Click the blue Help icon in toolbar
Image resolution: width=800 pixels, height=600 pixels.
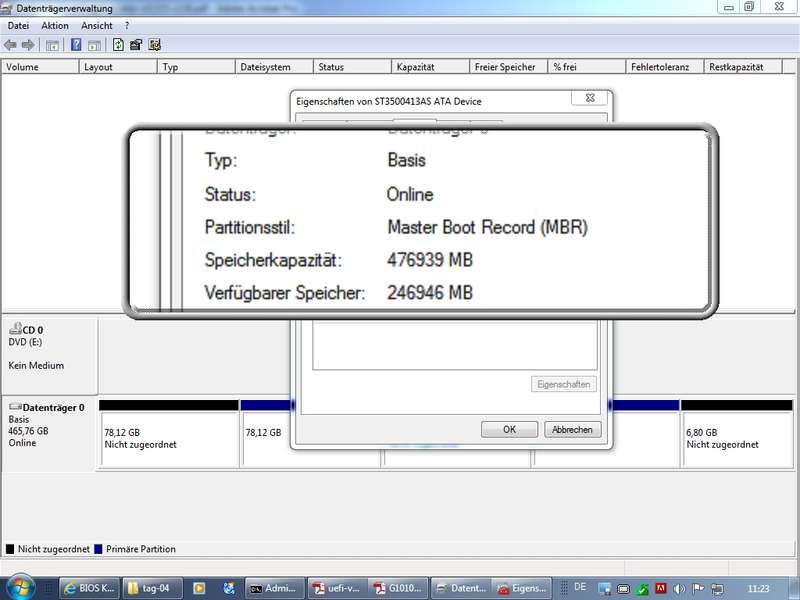click(x=75, y=45)
